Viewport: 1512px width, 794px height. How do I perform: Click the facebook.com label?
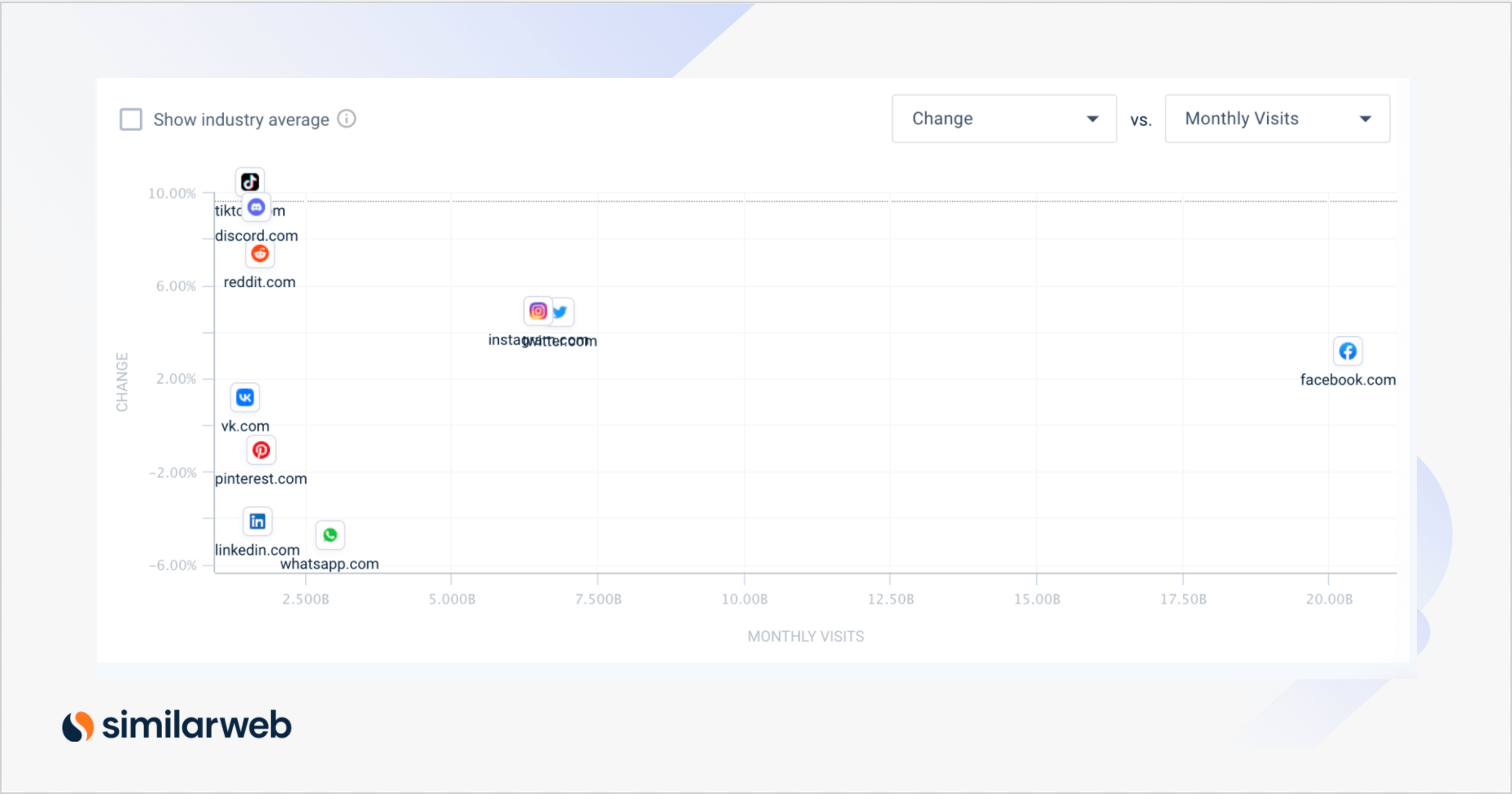click(x=1348, y=380)
